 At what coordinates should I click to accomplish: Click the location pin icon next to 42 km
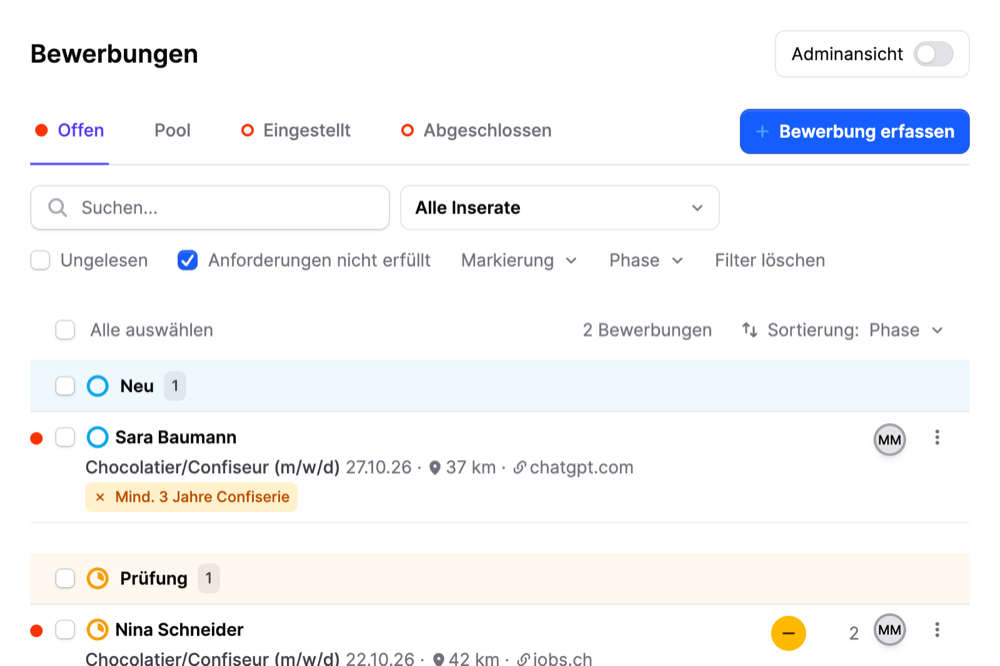[438, 660]
